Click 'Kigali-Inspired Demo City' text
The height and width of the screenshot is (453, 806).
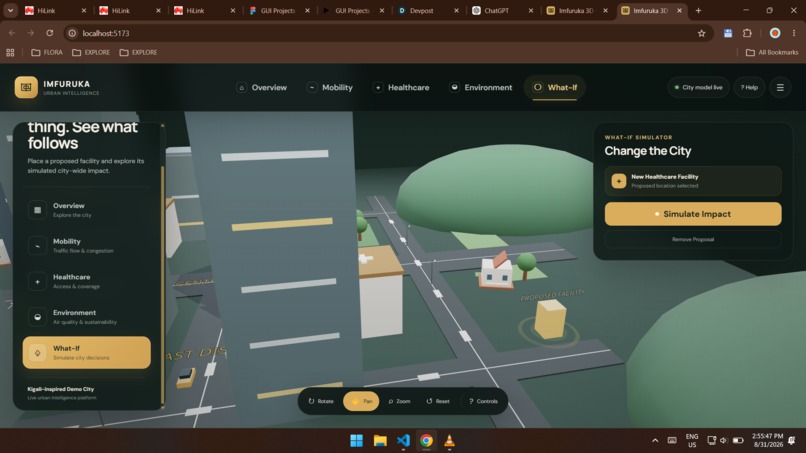click(61, 389)
